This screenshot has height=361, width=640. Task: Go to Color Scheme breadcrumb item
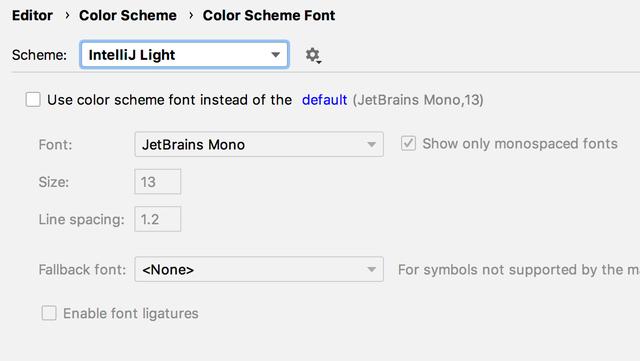(128, 16)
